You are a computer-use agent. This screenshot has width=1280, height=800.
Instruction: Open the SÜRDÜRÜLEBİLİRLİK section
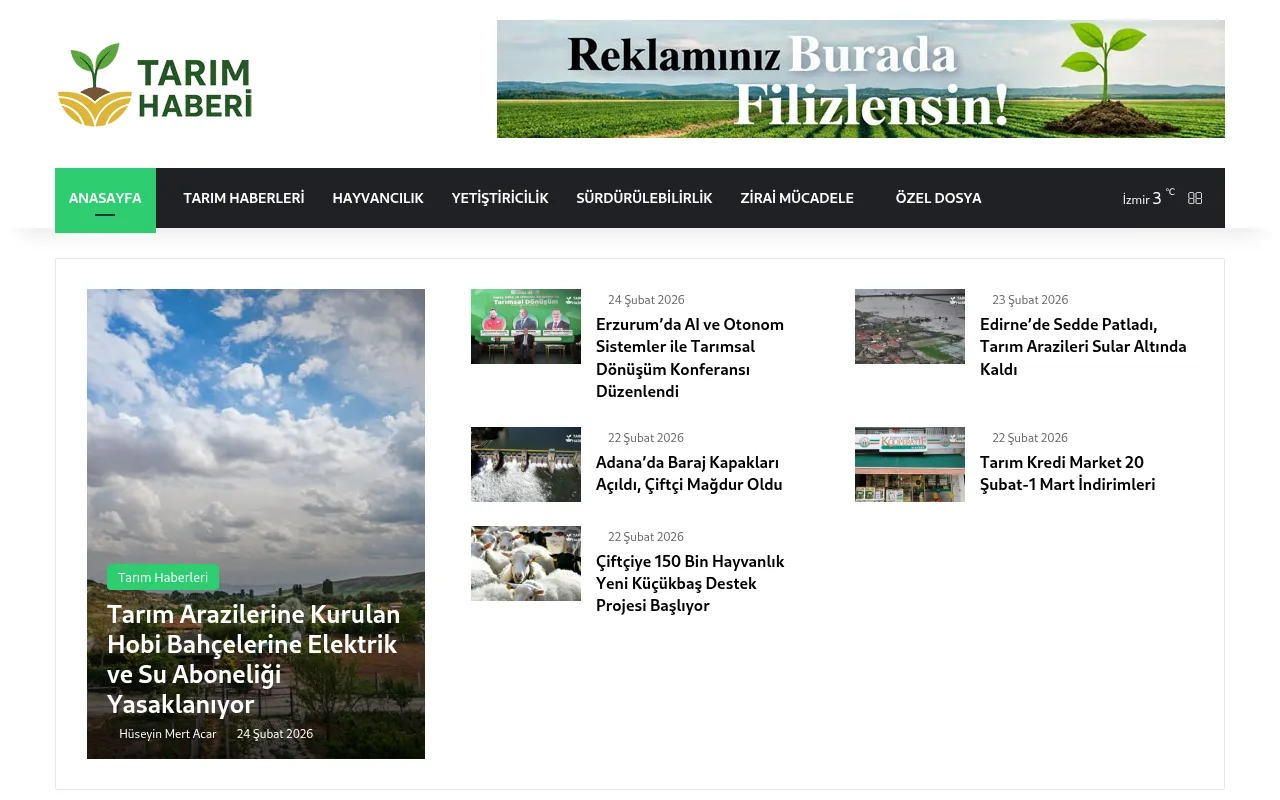644,198
